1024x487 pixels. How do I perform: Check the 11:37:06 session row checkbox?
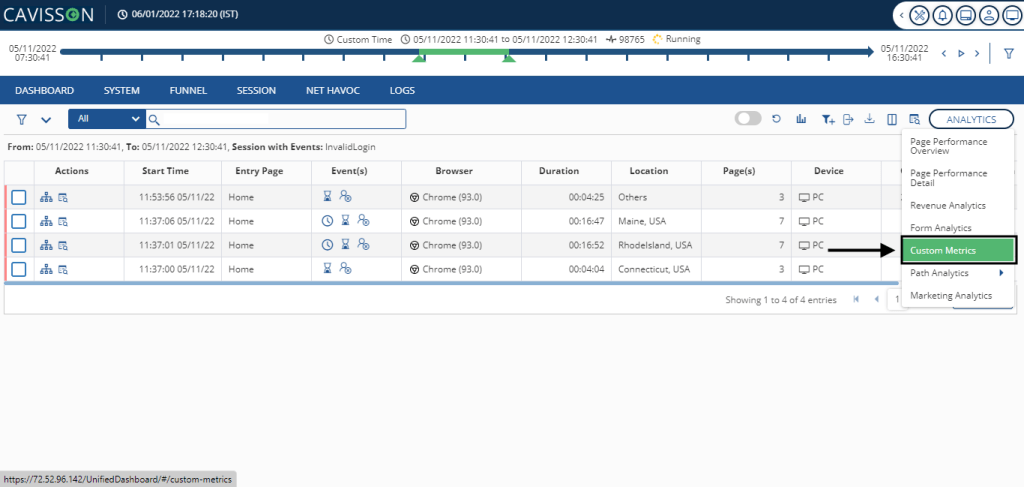point(18,221)
